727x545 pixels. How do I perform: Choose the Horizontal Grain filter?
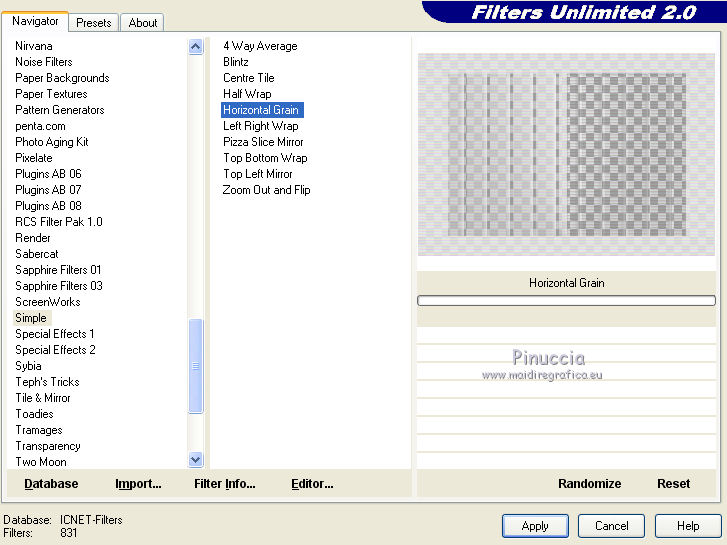262,110
